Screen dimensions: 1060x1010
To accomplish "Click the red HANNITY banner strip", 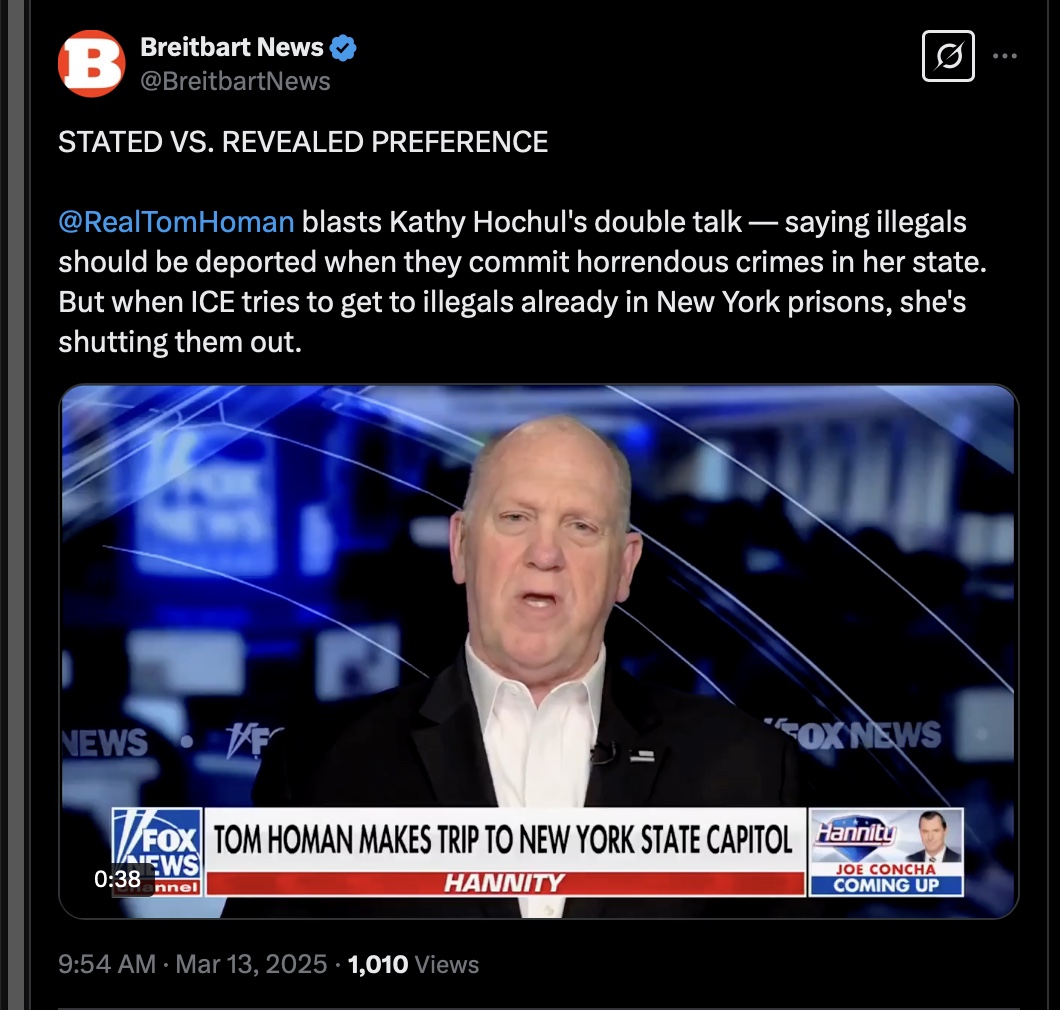I will coord(505,883).
